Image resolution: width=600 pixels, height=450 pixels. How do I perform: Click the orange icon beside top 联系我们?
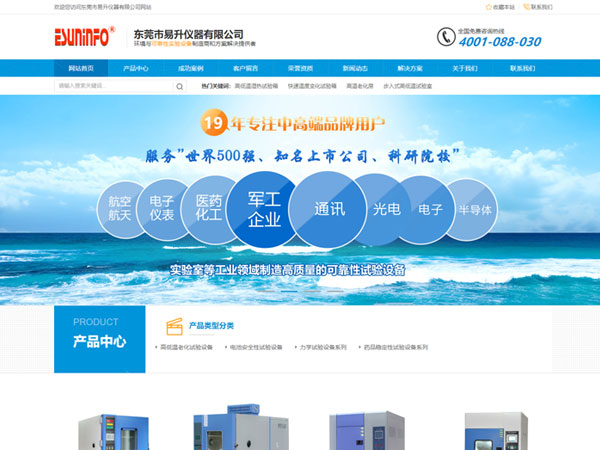point(526,7)
